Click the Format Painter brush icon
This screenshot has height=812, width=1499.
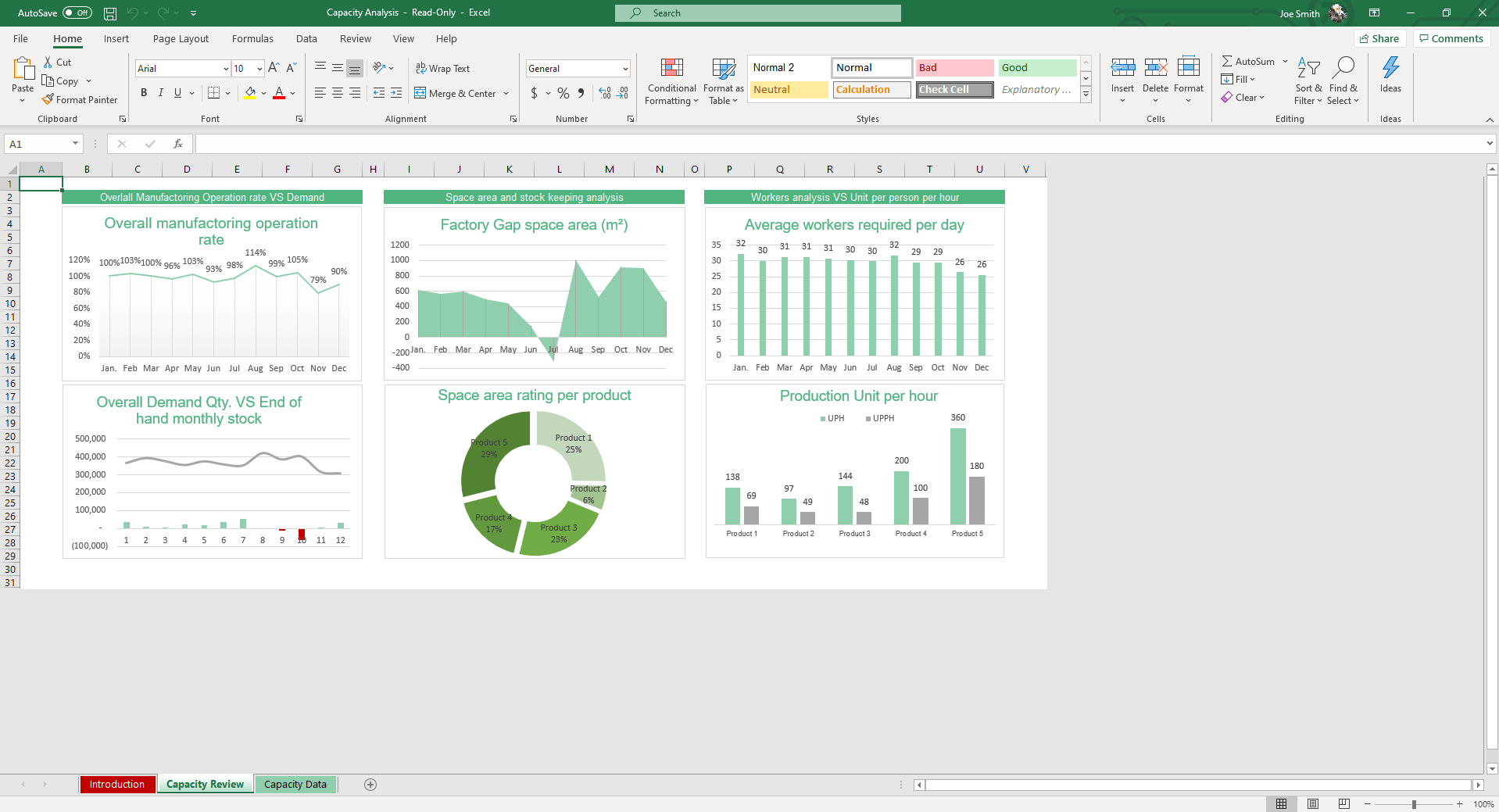pos(48,99)
